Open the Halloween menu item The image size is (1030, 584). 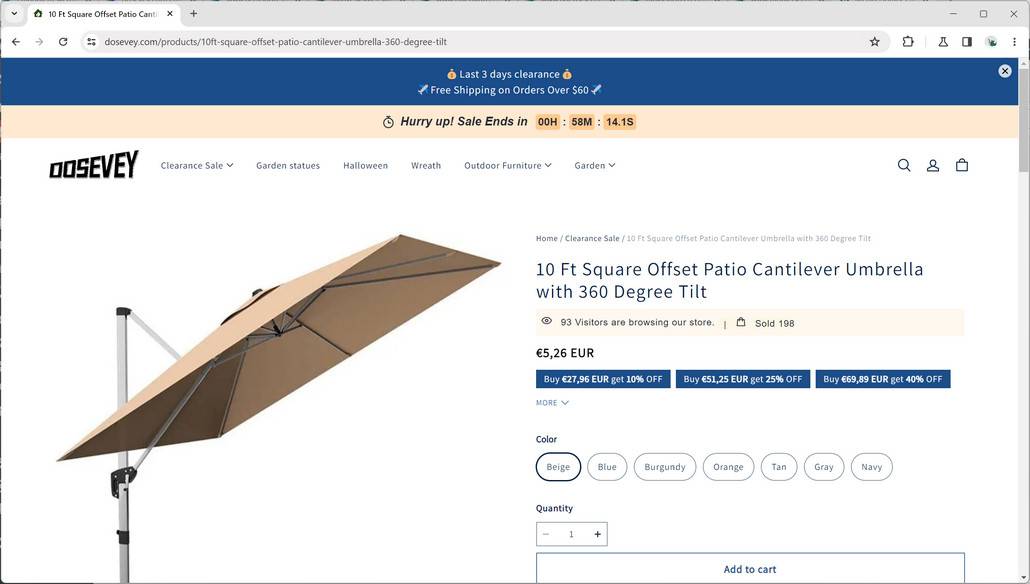[365, 166]
